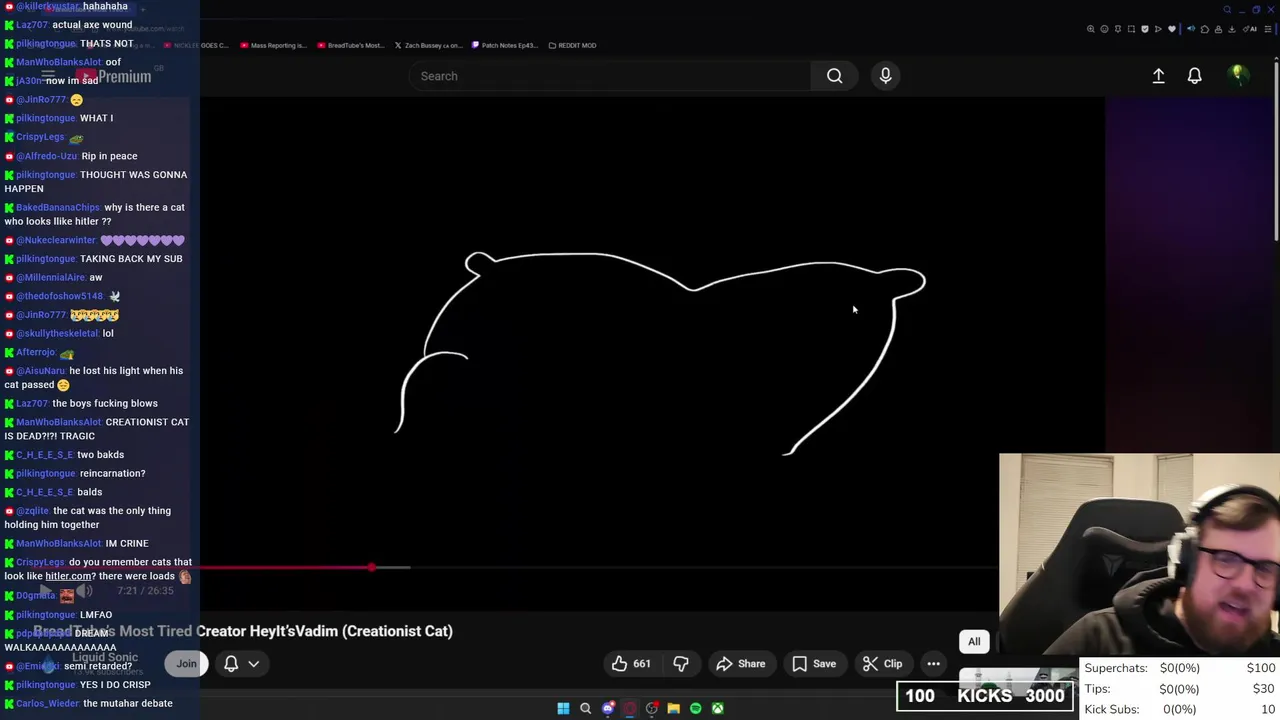Open the YouTube upload/create icon

pyautogui.click(x=1158, y=76)
